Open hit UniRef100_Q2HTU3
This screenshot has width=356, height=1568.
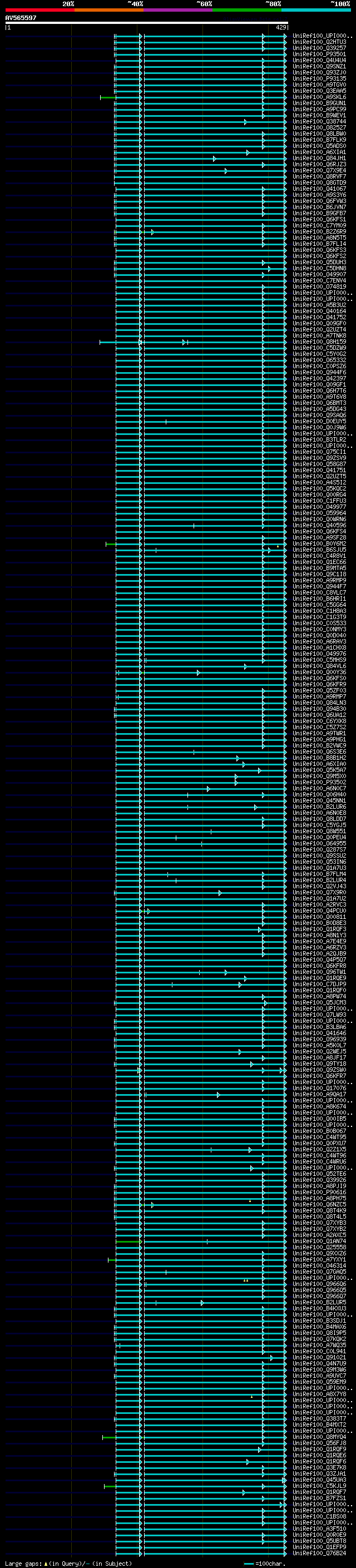click(x=319, y=42)
